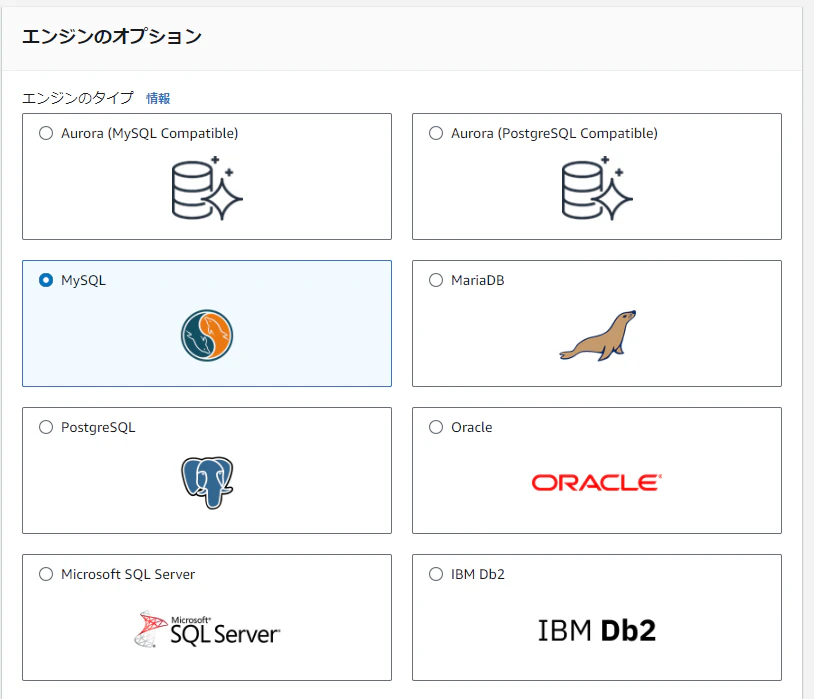Click the Aurora (PostgreSQL Compatible) label text
This screenshot has width=814, height=699.
click(x=554, y=133)
